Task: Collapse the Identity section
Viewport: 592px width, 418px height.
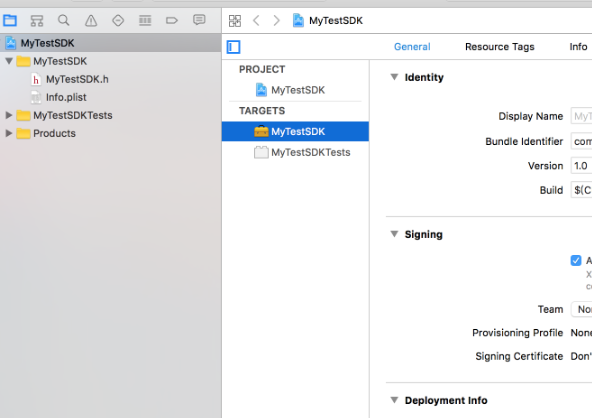Action: click(394, 77)
